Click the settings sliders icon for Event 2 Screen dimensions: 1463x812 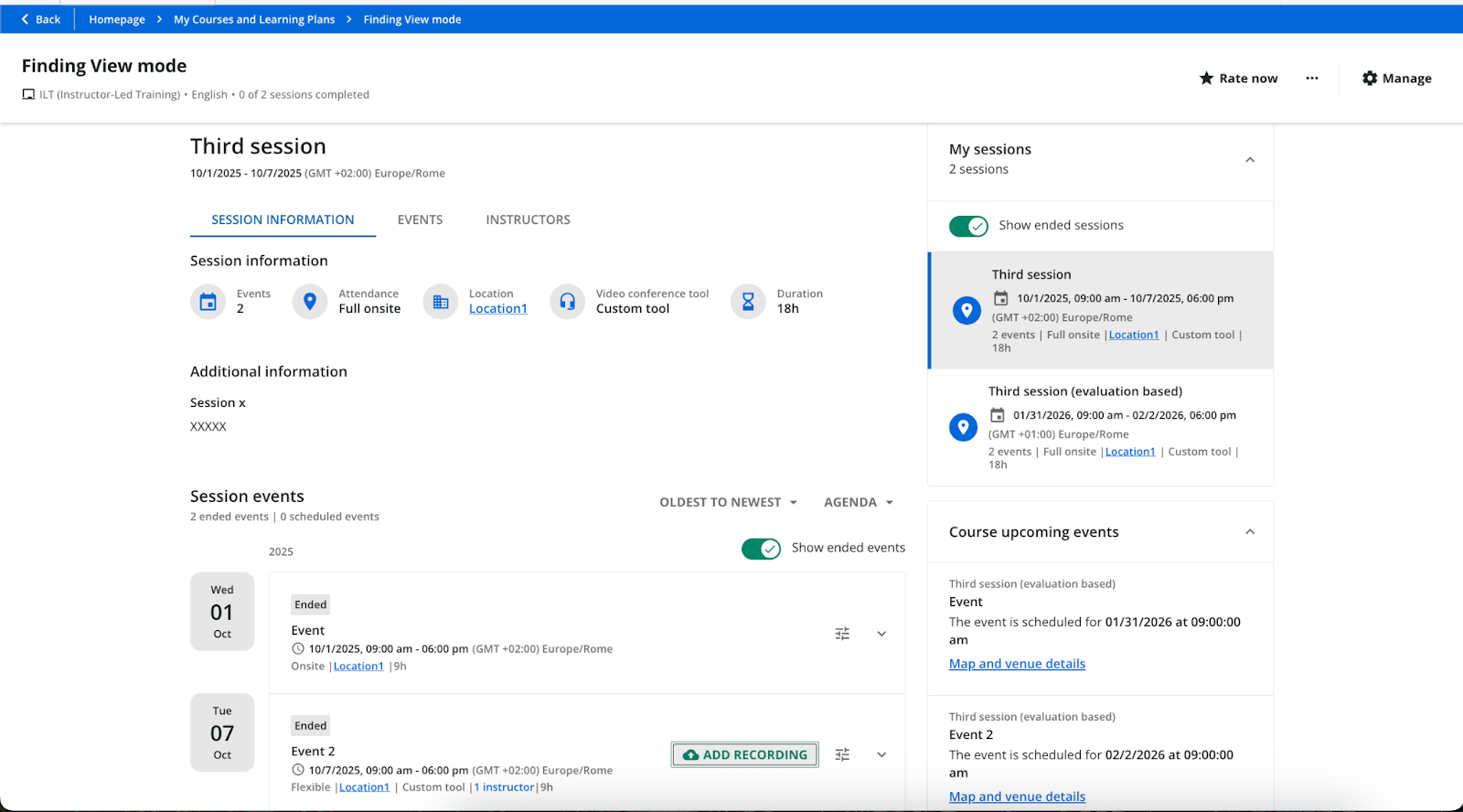(842, 754)
